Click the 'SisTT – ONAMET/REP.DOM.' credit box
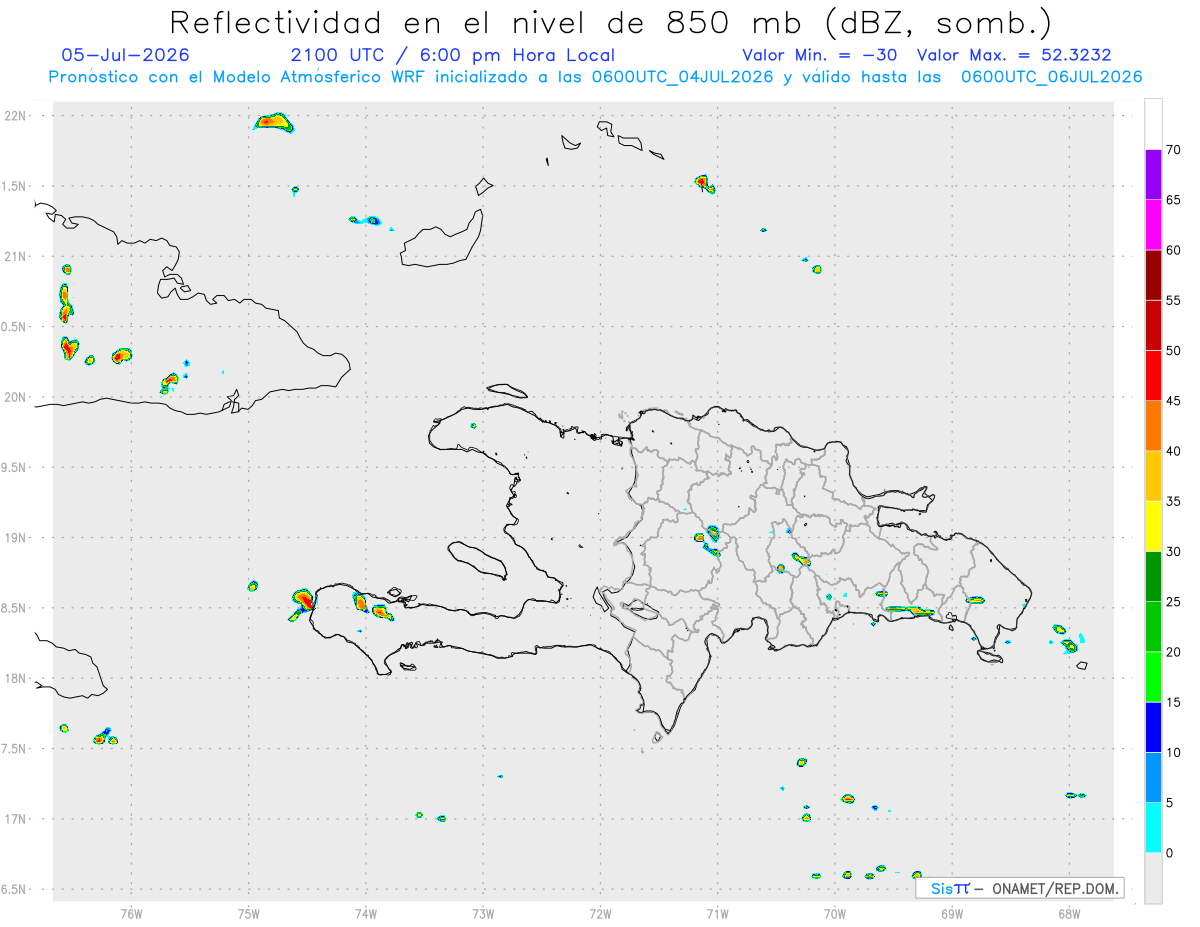Screen dimensions: 1200x927 coord(1020,888)
